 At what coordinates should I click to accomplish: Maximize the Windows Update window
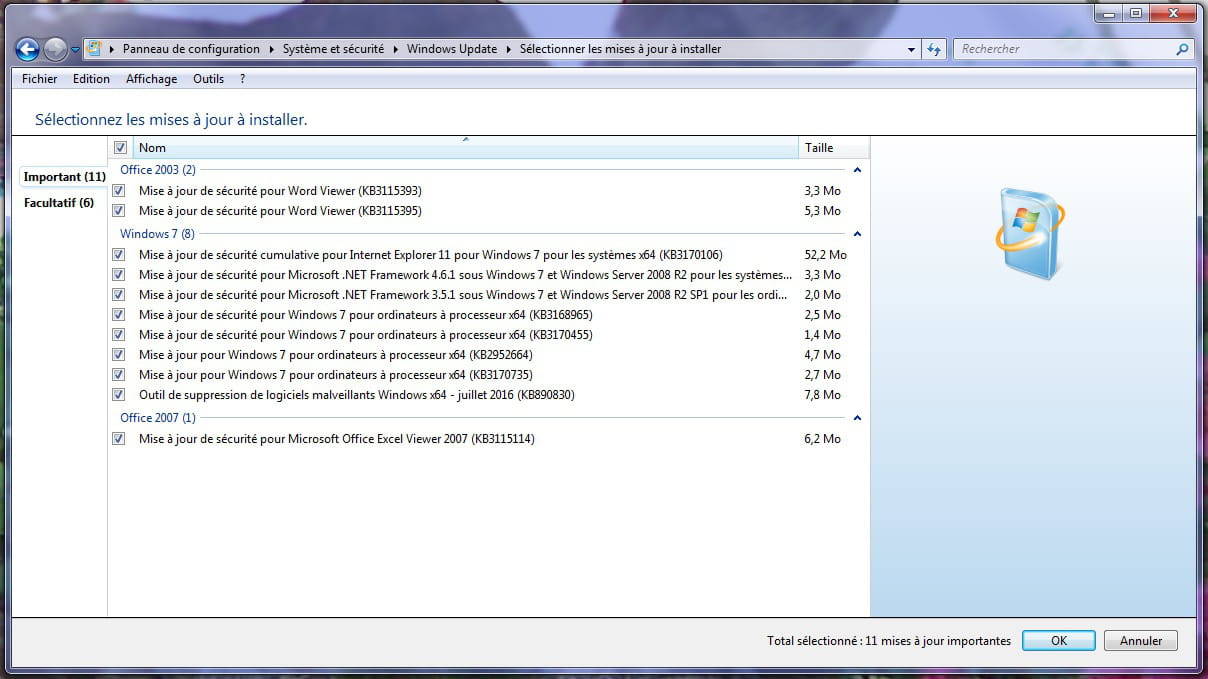(x=1136, y=13)
